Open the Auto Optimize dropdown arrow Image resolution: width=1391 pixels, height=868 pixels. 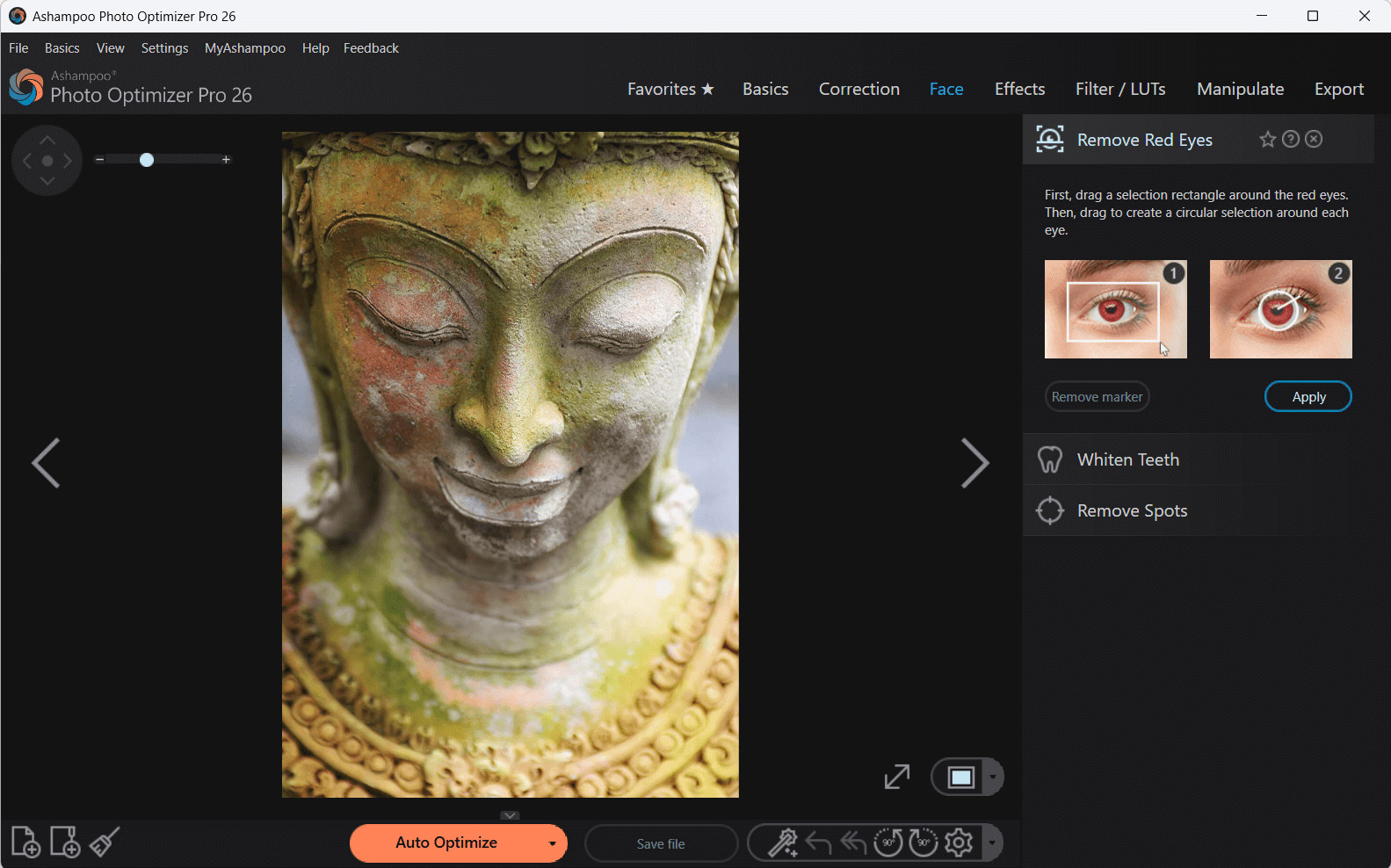click(552, 844)
